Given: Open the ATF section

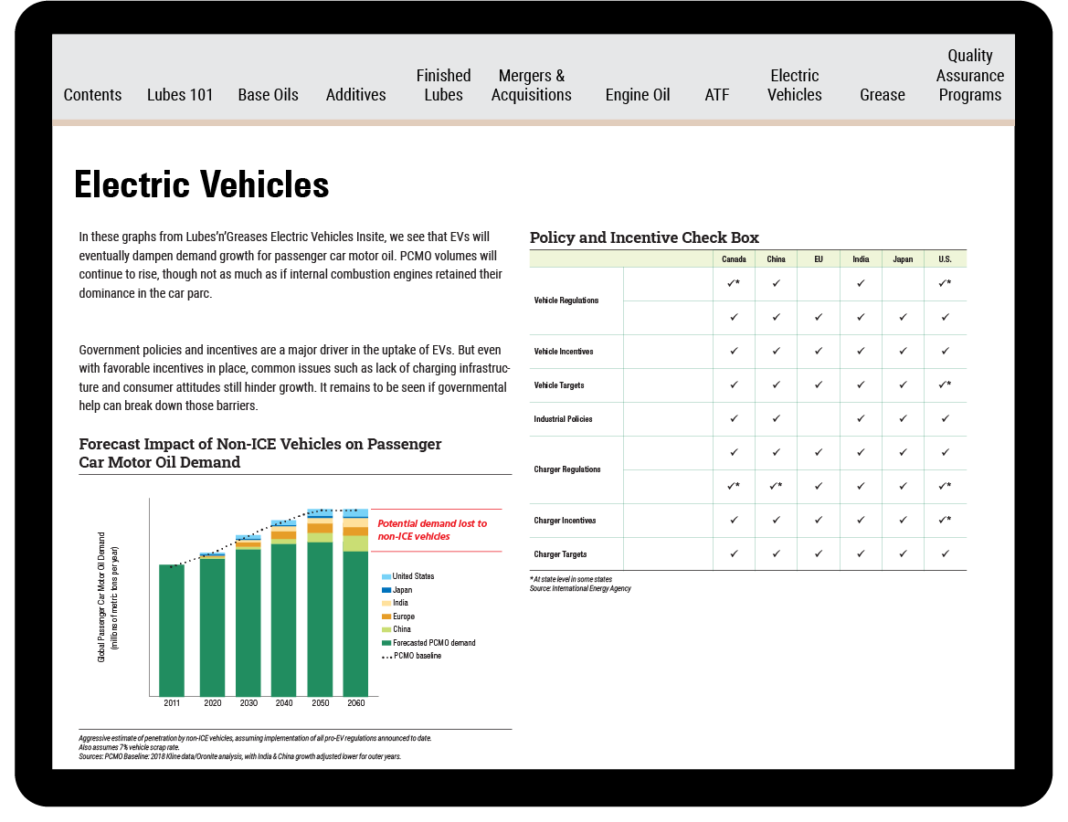Looking at the screenshot, I should 717,95.
